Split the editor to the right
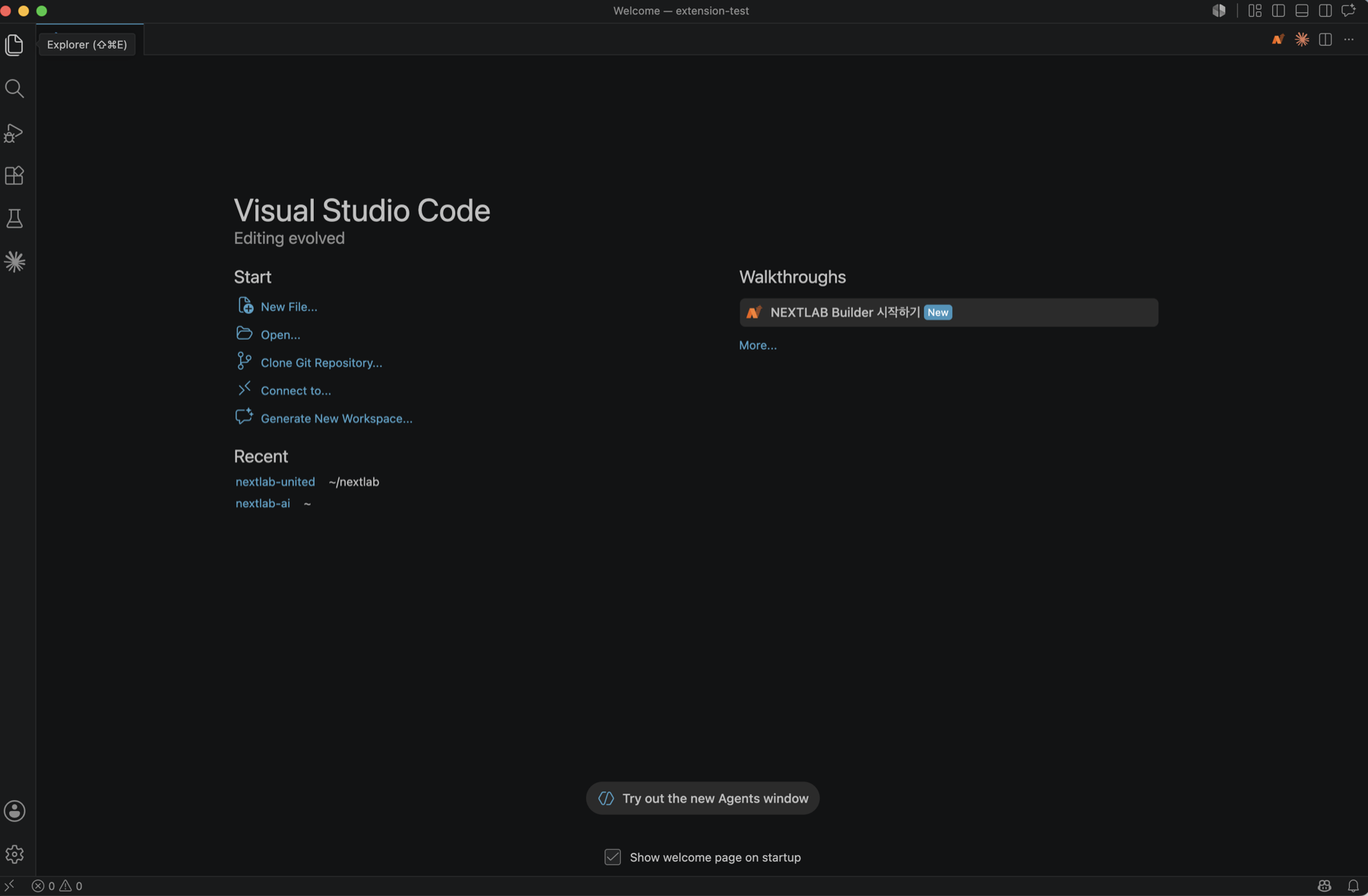The width and height of the screenshot is (1368, 896). click(1325, 40)
